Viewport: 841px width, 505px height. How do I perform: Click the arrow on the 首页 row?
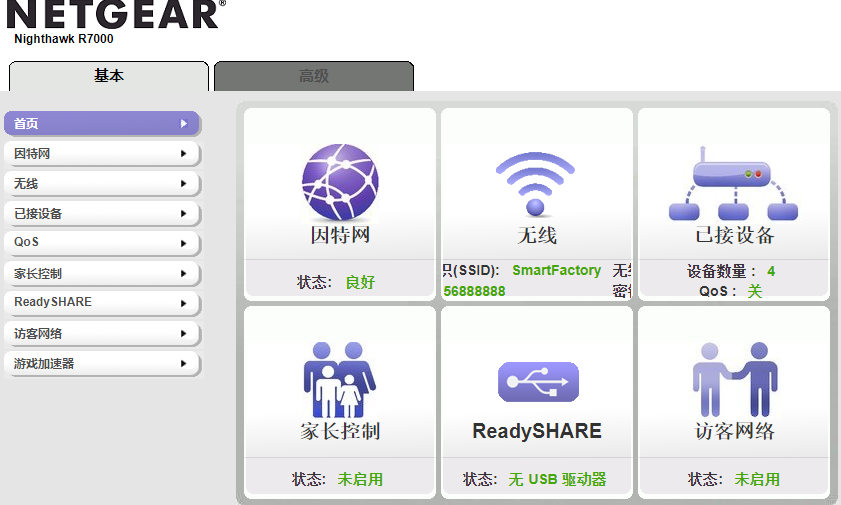(184, 123)
